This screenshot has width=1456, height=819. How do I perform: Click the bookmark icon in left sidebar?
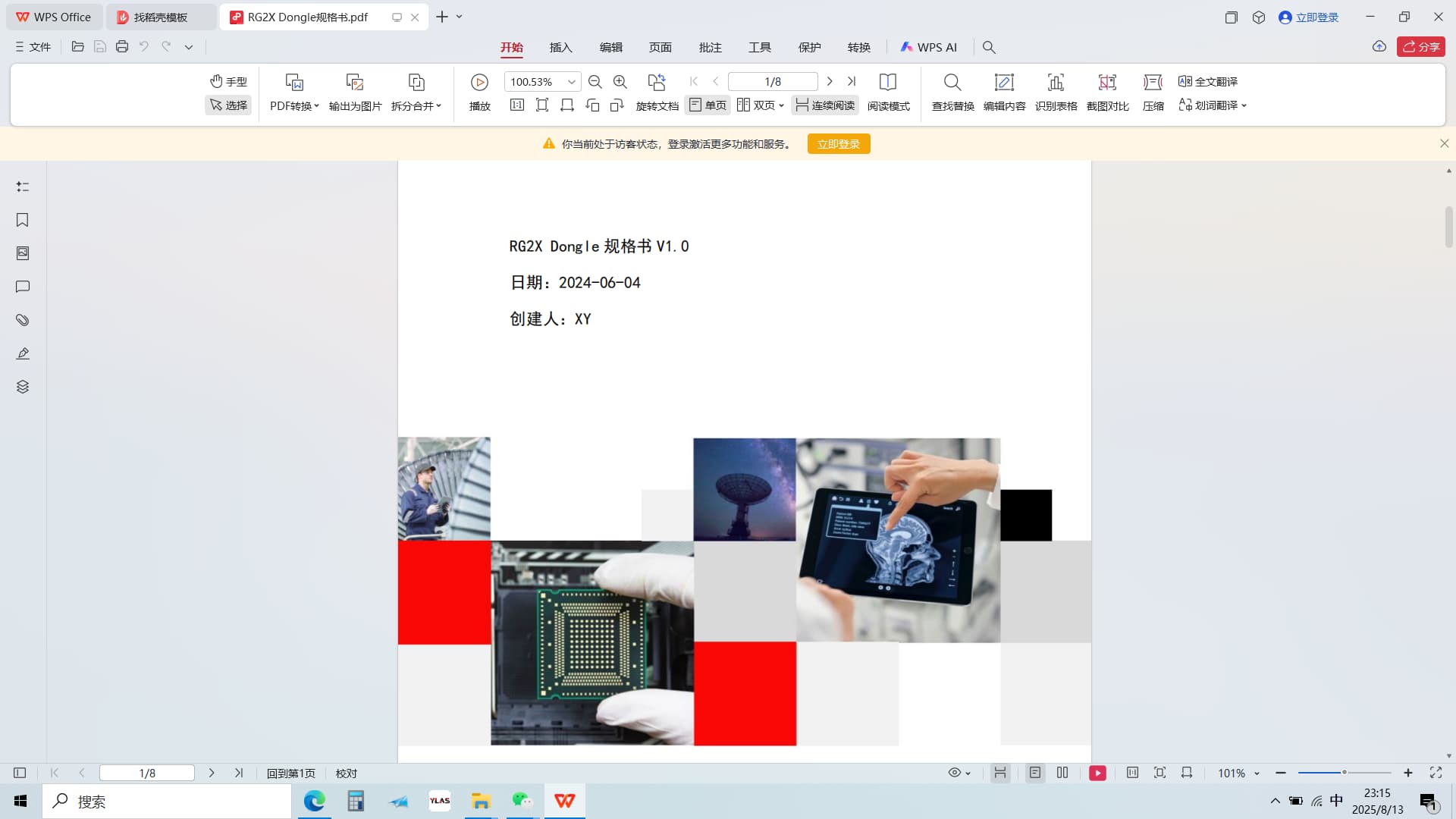click(23, 220)
